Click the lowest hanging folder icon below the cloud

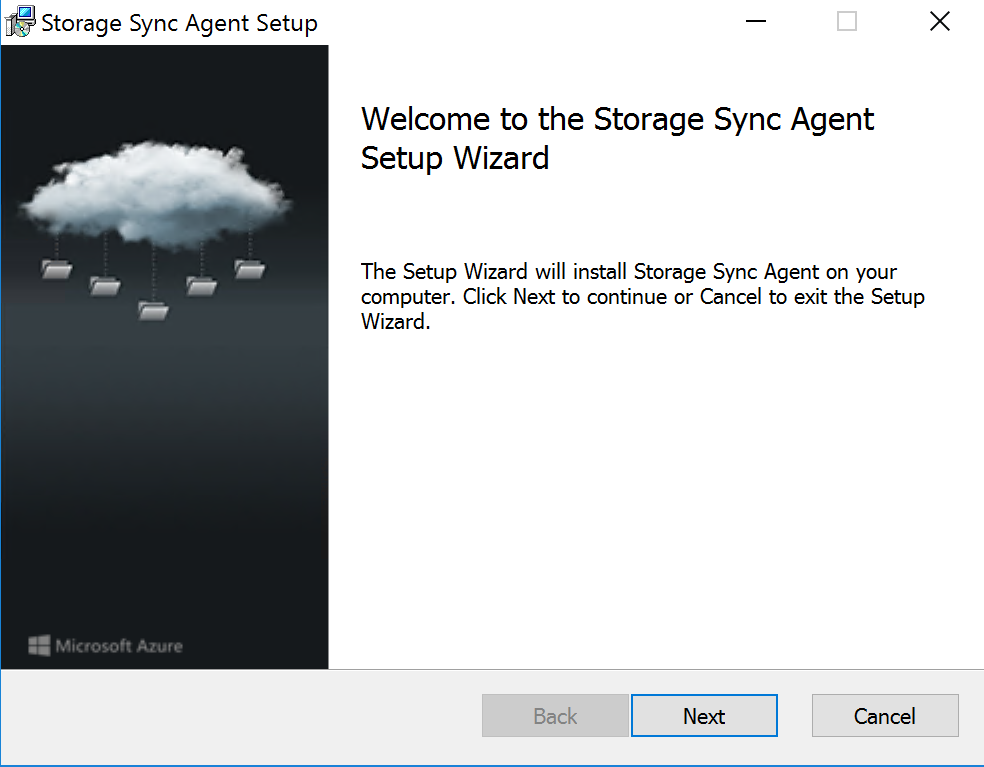(x=153, y=310)
